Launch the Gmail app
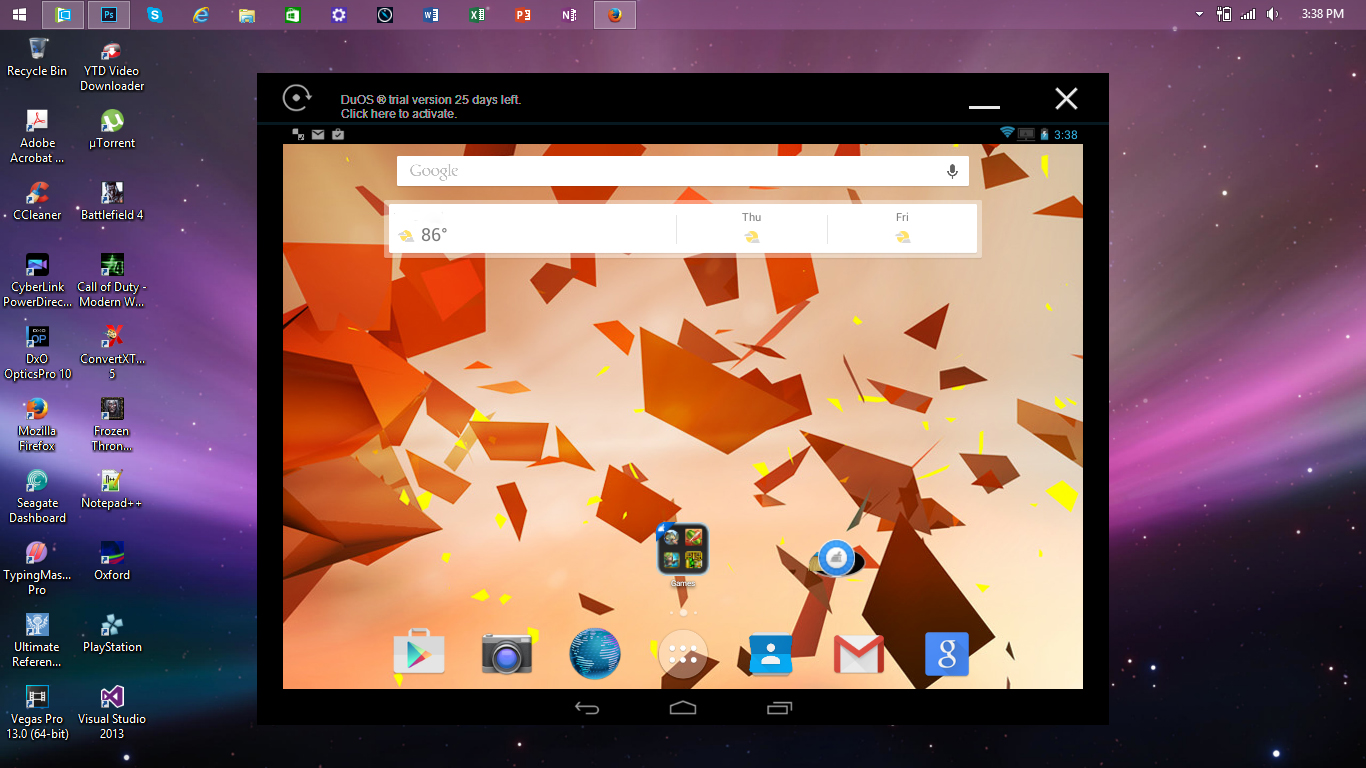Screen dimensions: 1366x768 (858, 654)
